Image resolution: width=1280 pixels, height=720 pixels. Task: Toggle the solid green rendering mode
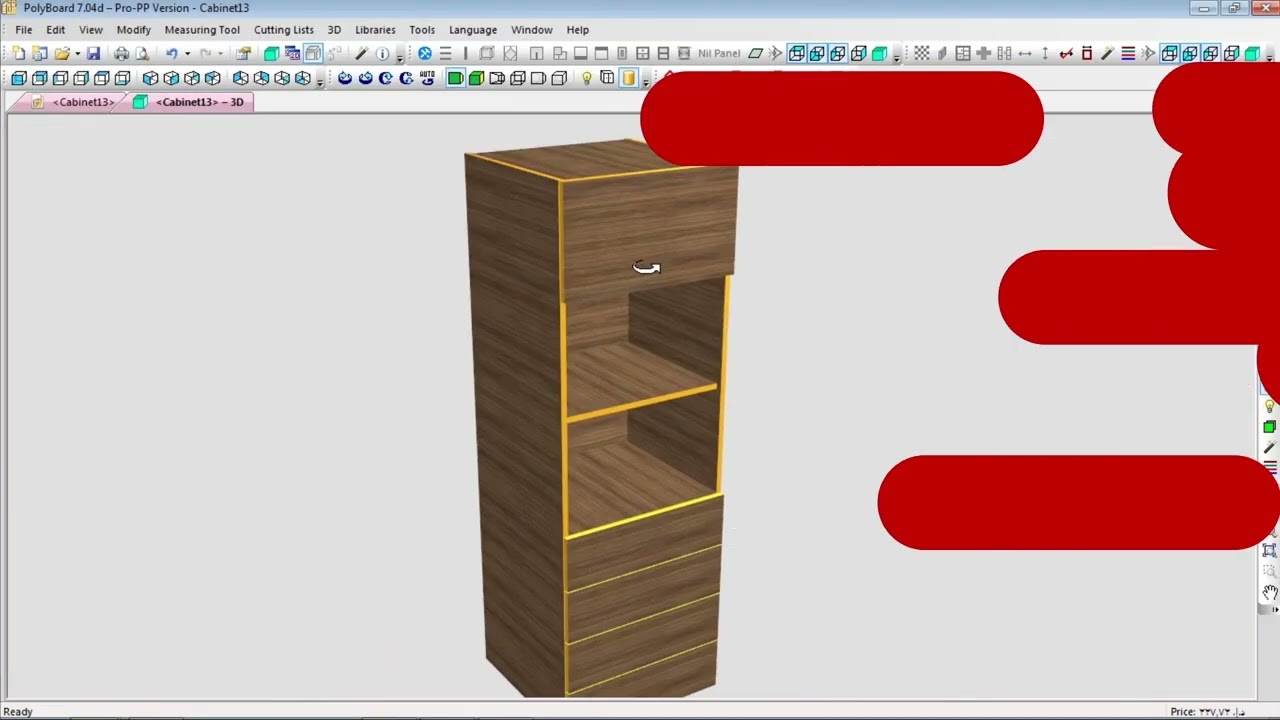coord(455,78)
